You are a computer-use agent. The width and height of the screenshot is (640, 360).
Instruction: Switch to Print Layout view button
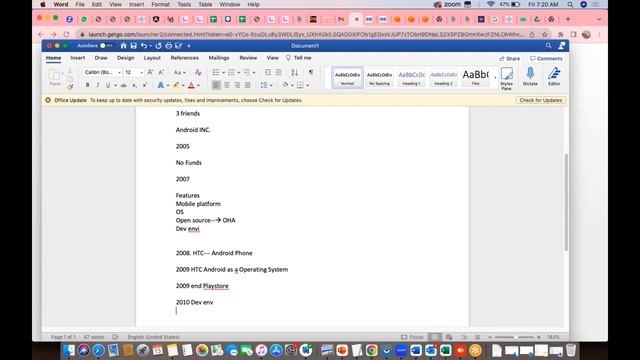[435, 337]
